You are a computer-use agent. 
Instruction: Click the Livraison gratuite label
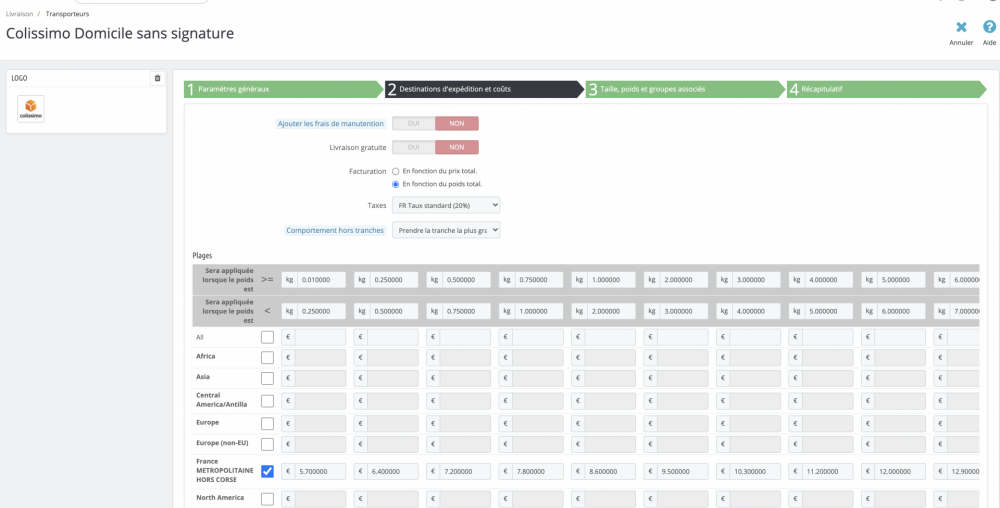point(358,147)
